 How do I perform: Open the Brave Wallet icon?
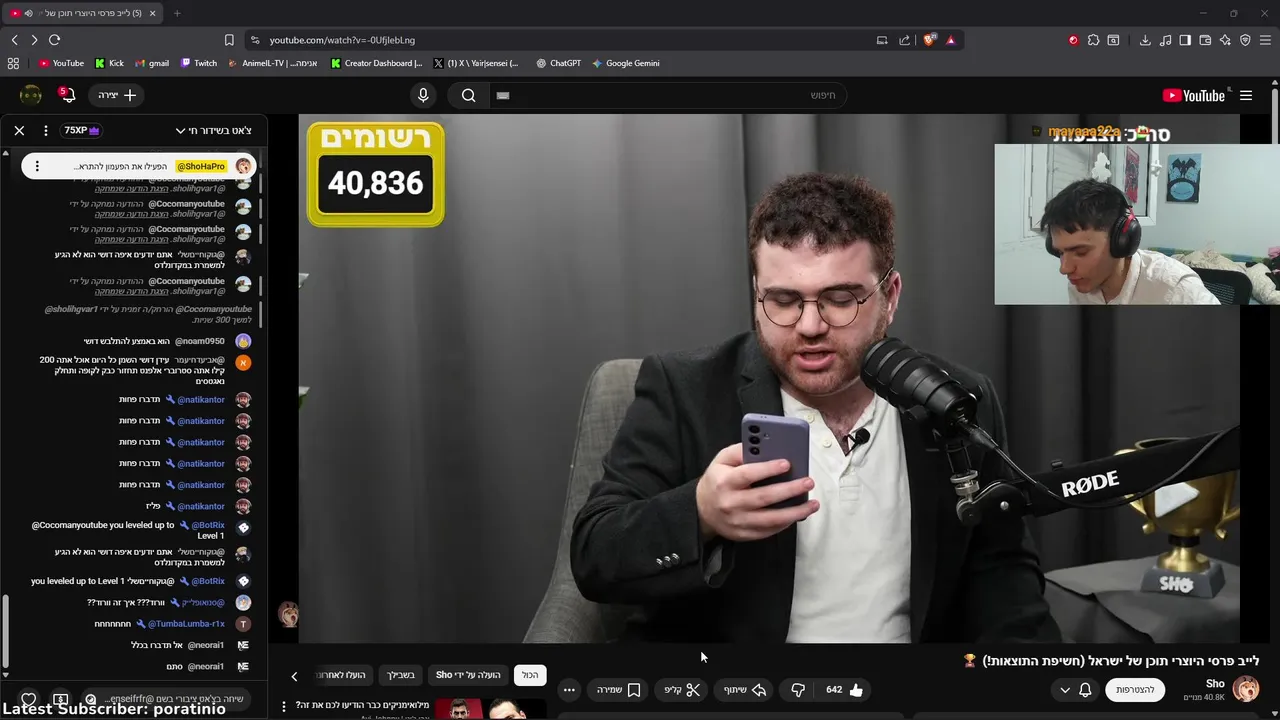tap(1205, 40)
